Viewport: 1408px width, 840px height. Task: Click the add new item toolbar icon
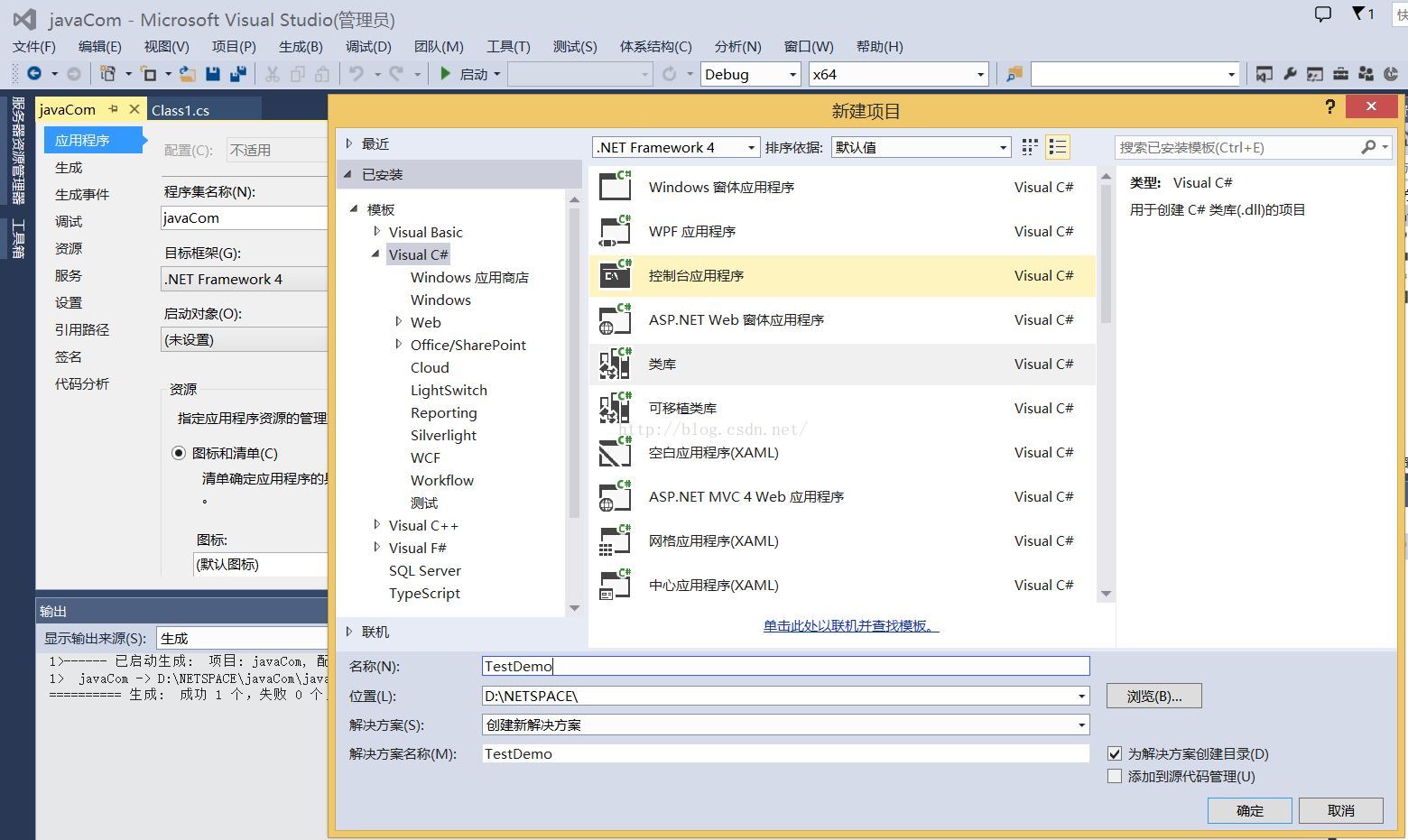click(x=149, y=74)
